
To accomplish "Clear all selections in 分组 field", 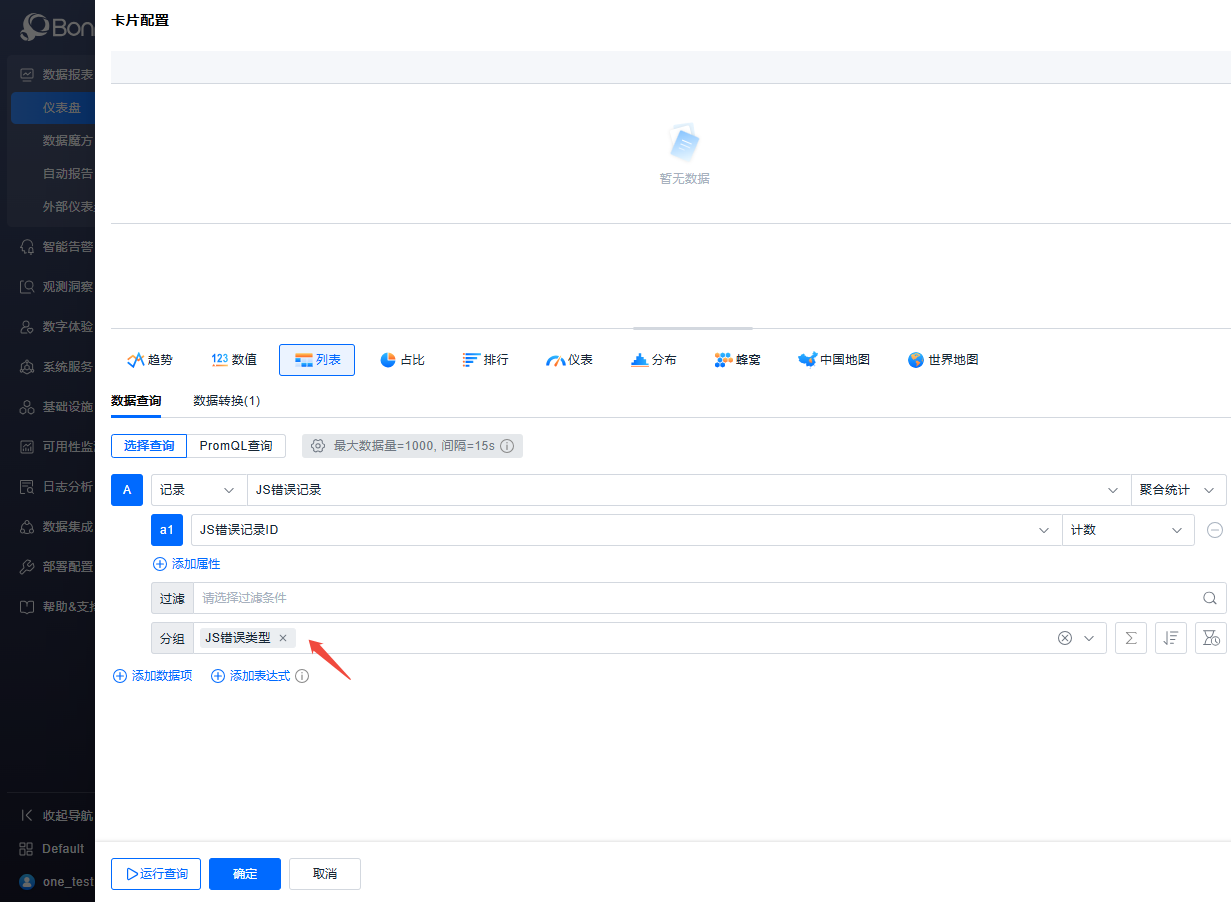I will 1064,638.
